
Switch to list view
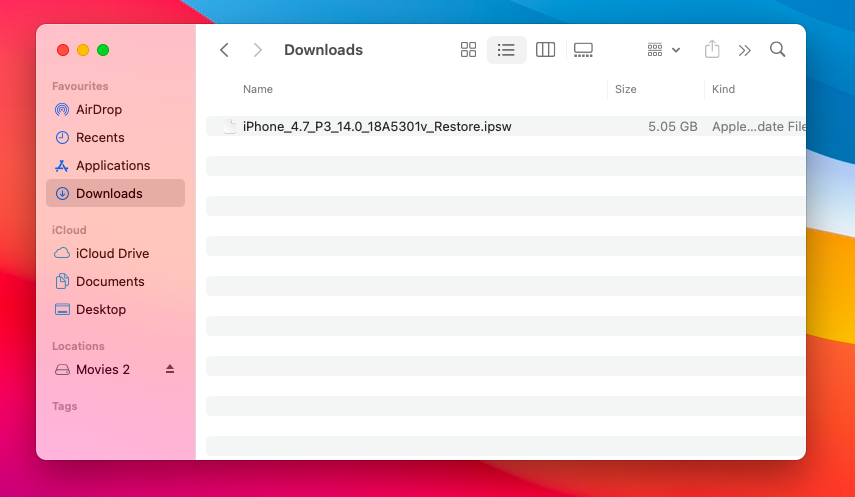[x=507, y=50]
